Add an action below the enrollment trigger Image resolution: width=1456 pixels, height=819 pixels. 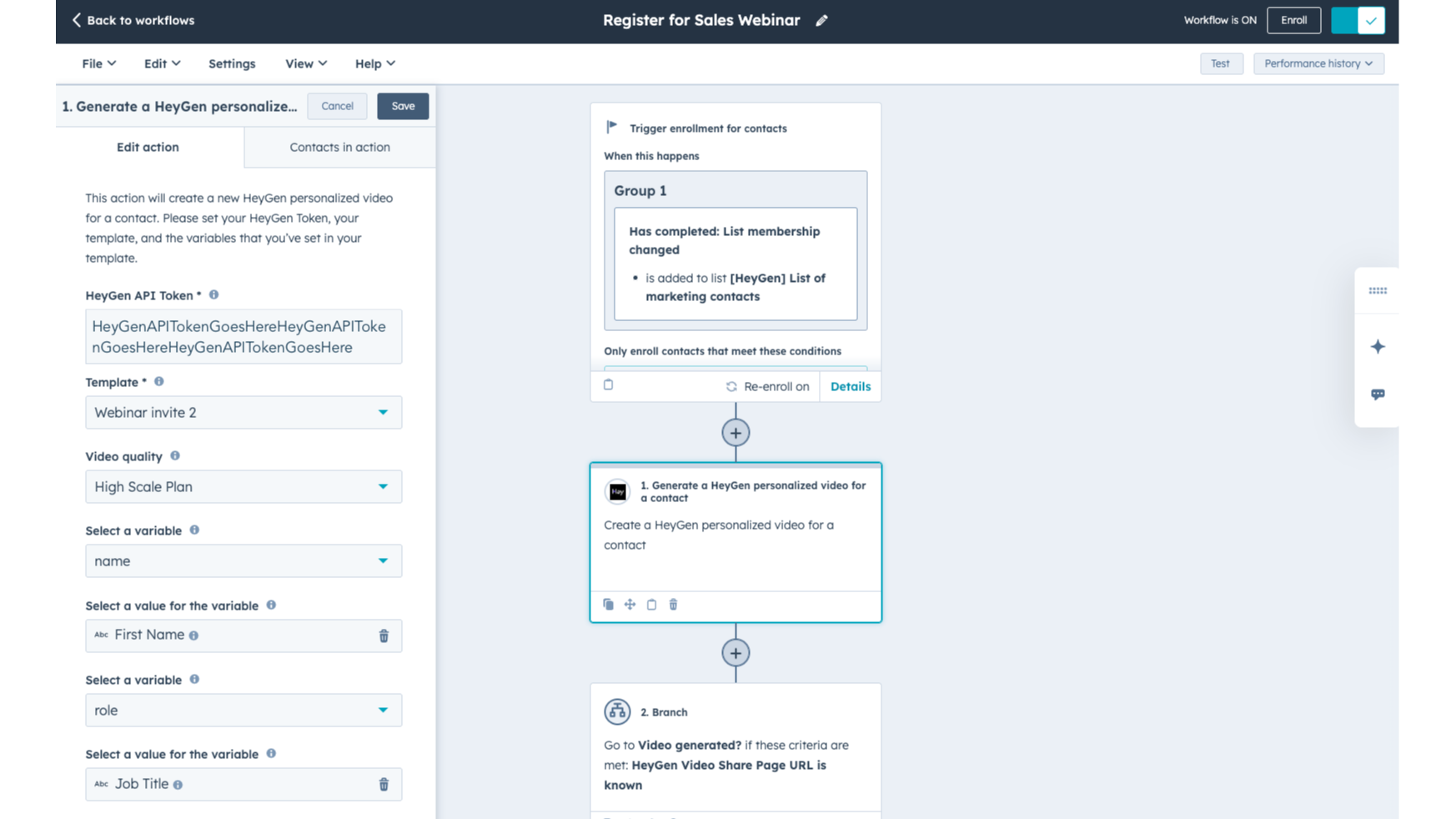(x=735, y=433)
